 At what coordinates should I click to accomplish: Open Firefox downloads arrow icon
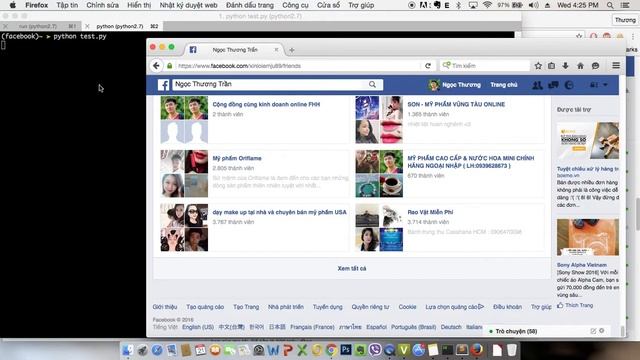pyautogui.click(x=565, y=66)
